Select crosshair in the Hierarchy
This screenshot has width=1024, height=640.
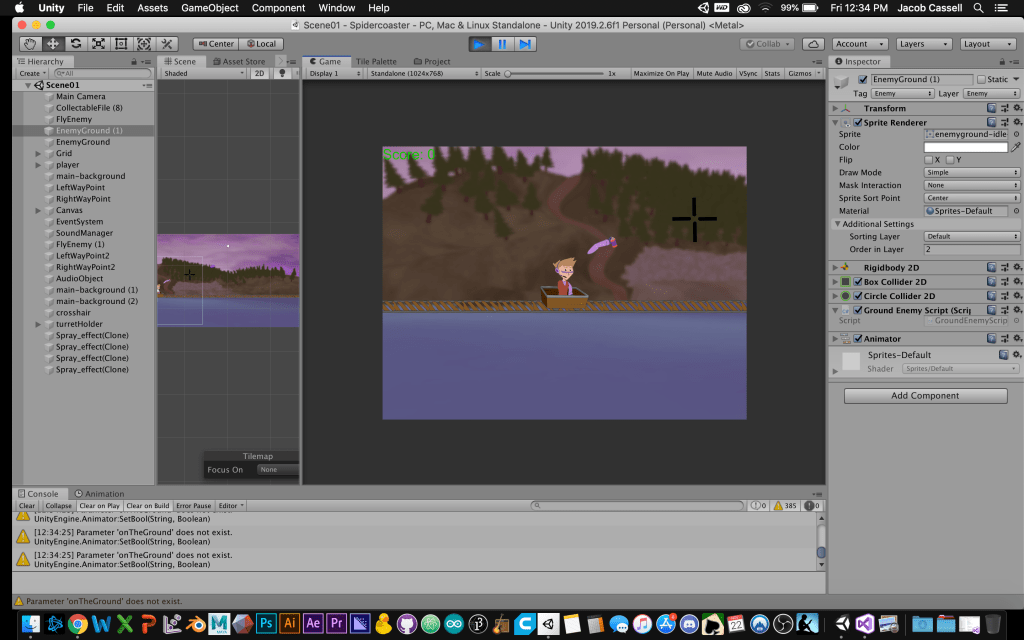tap(75, 313)
